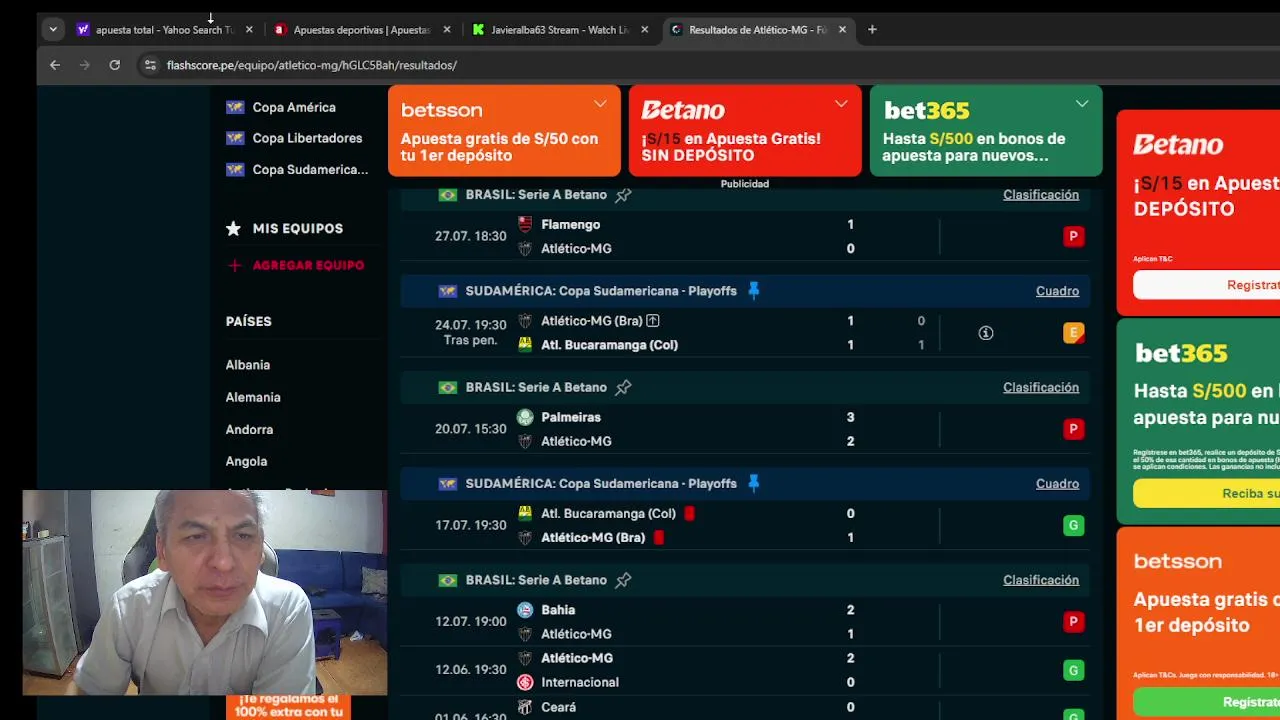
Task: Click Agregar Equipo button
Action: point(295,265)
